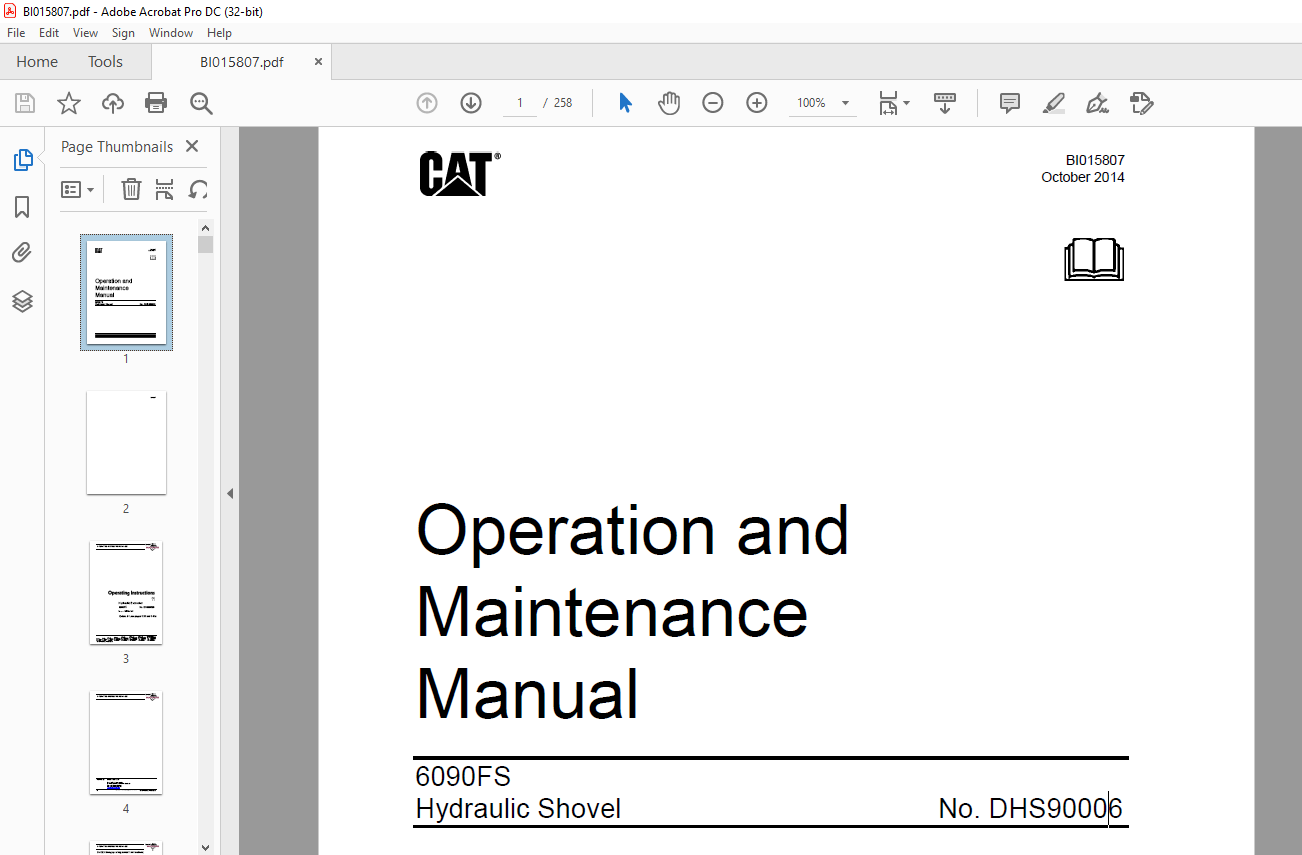The image size is (1302, 855).
Task: Go to next page arrow
Action: click(471, 103)
